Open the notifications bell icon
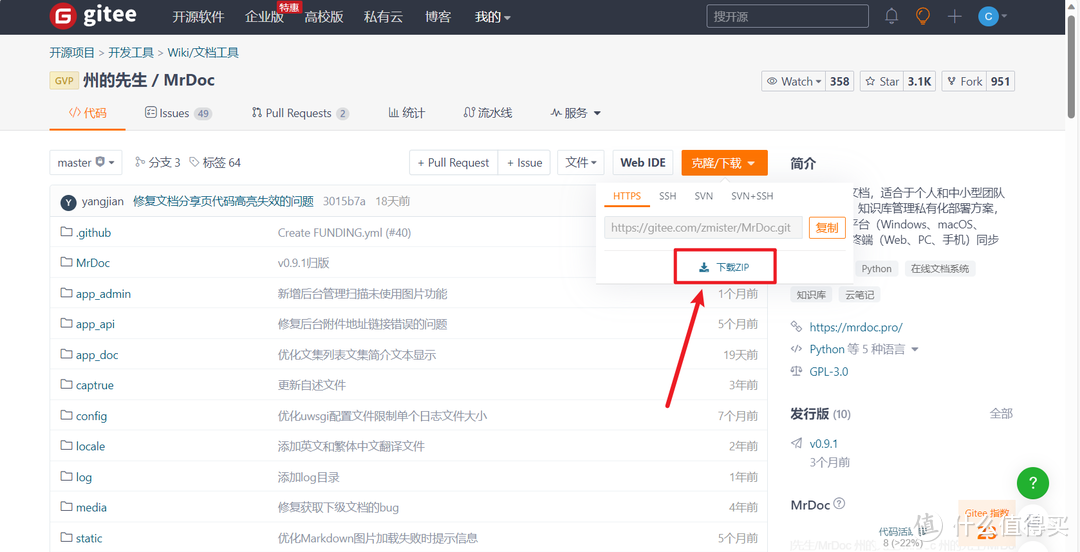Viewport: 1080px width, 552px height. [891, 16]
